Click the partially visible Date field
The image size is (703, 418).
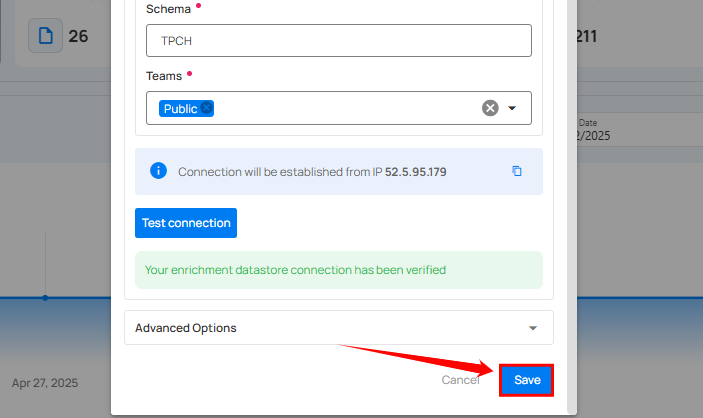point(600,129)
